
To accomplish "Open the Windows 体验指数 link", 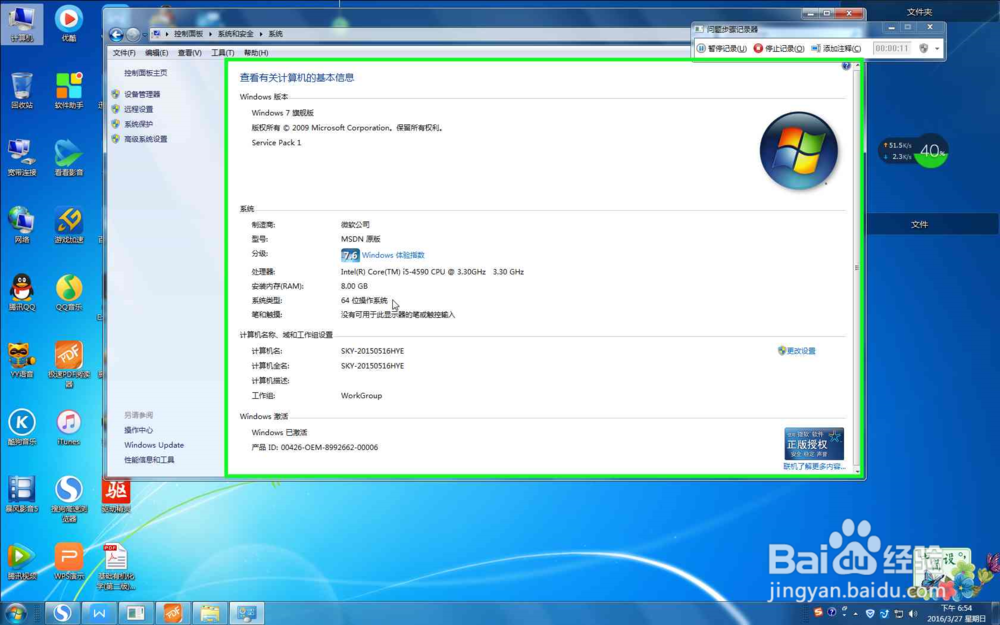I will point(393,255).
